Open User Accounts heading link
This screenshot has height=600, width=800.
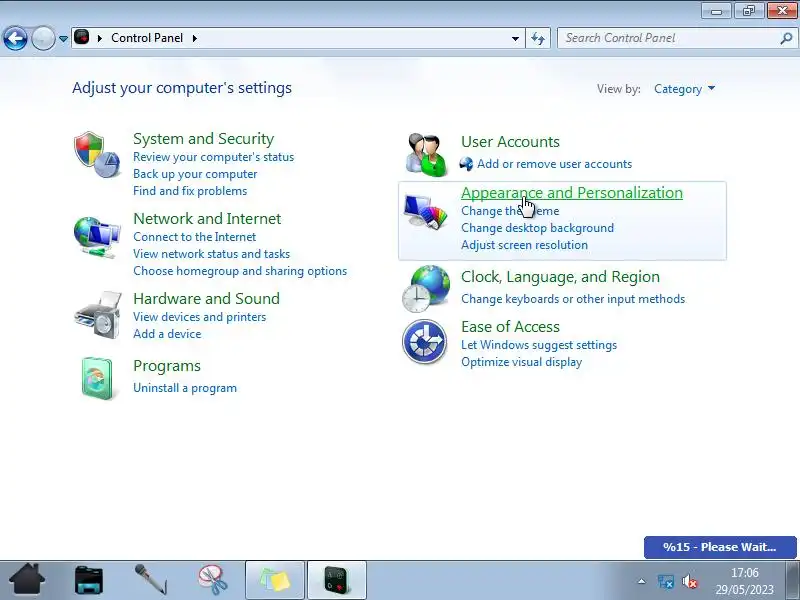510,142
